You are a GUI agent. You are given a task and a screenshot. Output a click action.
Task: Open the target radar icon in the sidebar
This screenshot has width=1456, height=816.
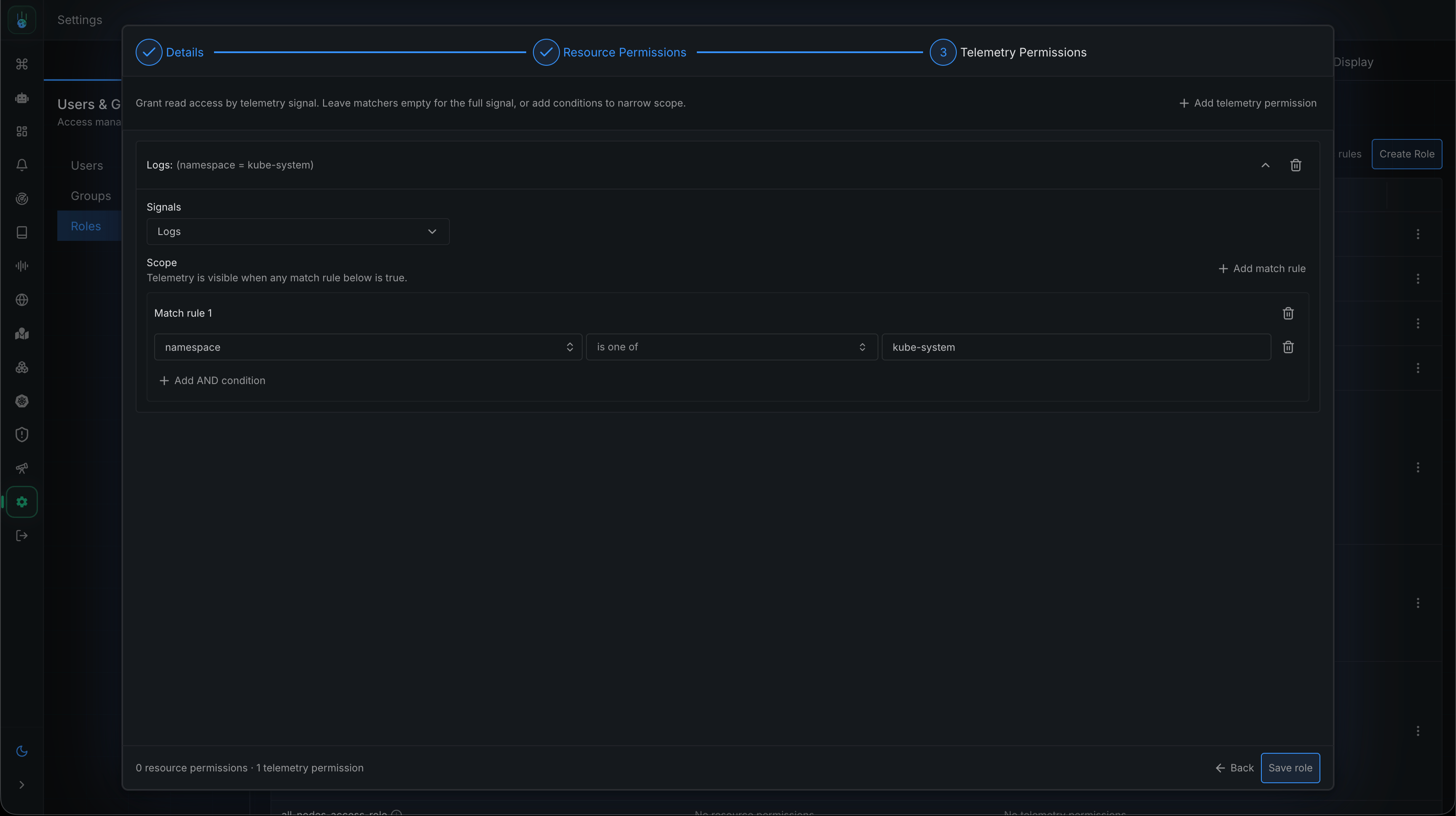pyautogui.click(x=21, y=199)
